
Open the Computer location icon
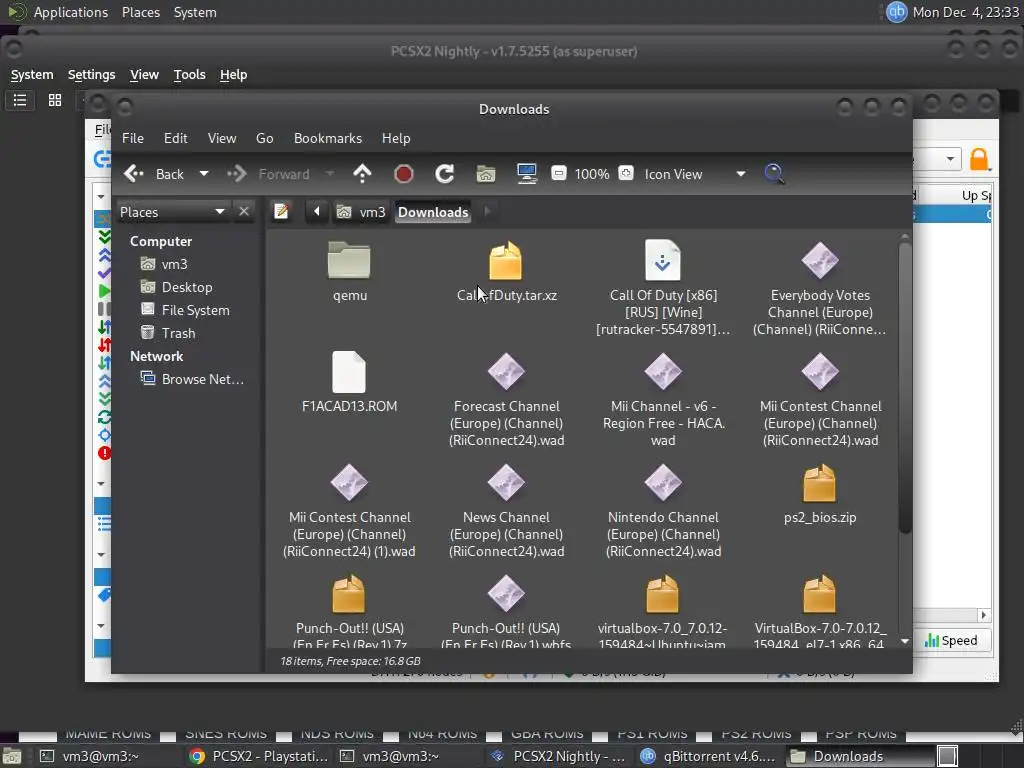click(x=527, y=174)
